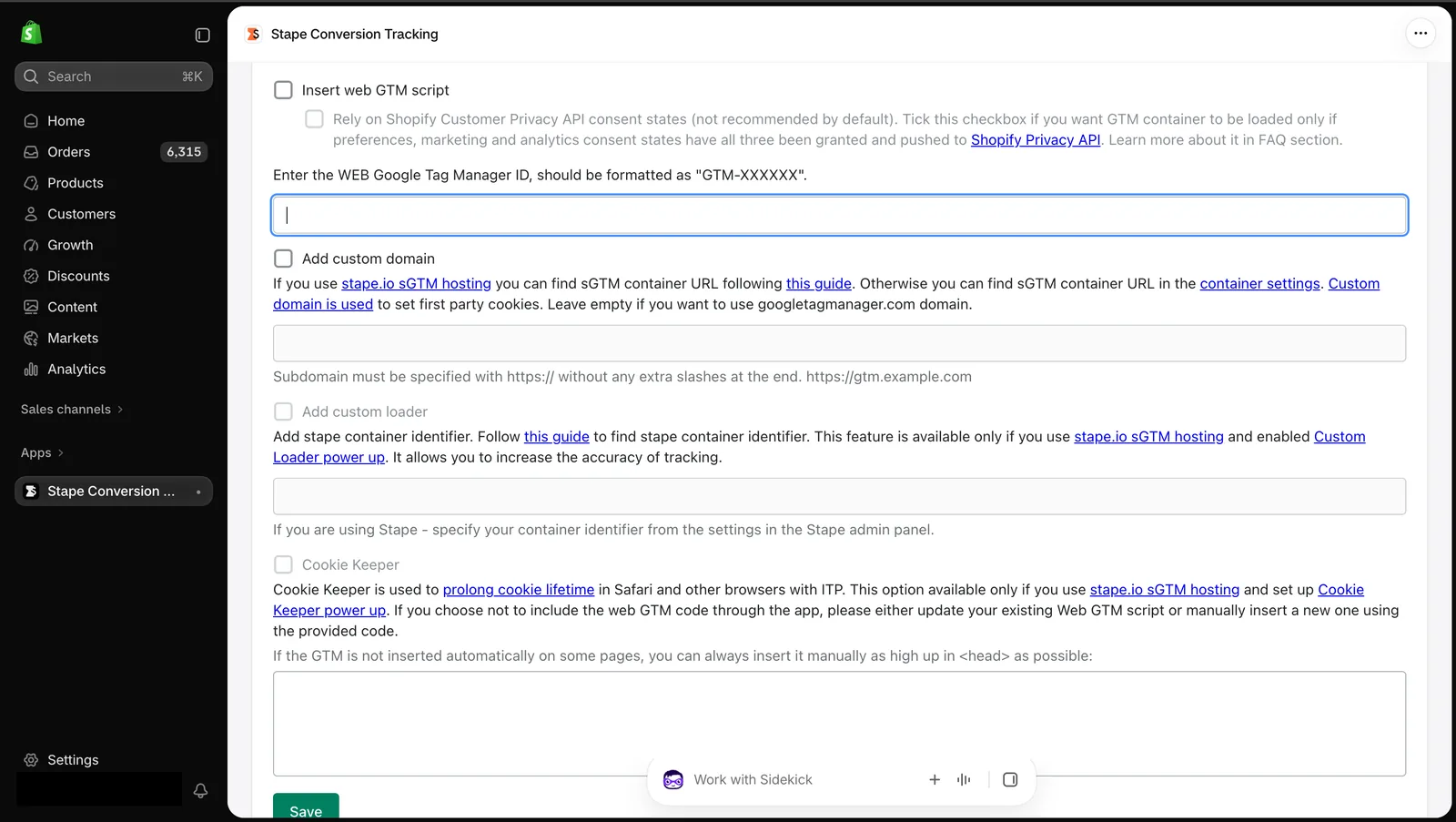The width and height of the screenshot is (1456, 822).
Task: Click the Settings gear icon
Action: 31,760
